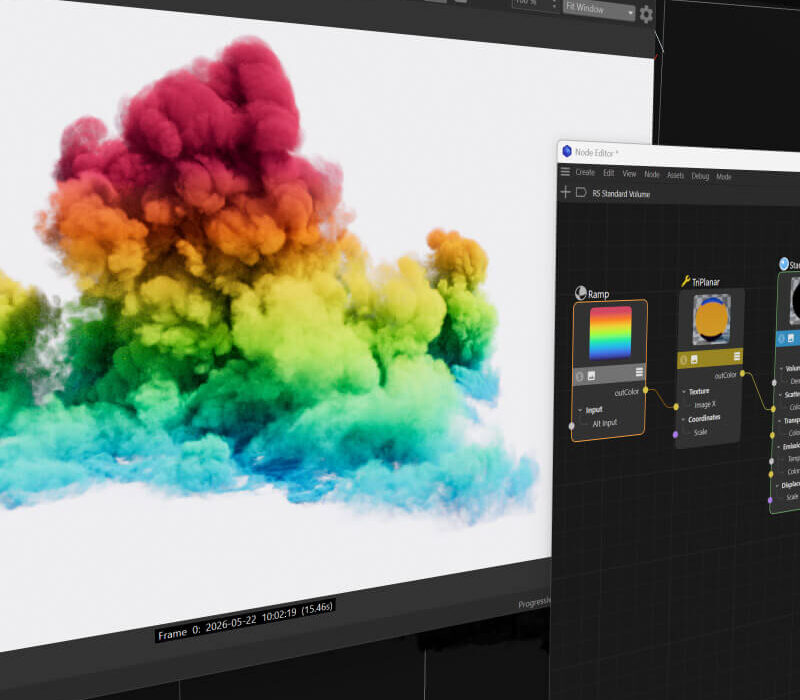Open the Assets menu

pos(675,176)
